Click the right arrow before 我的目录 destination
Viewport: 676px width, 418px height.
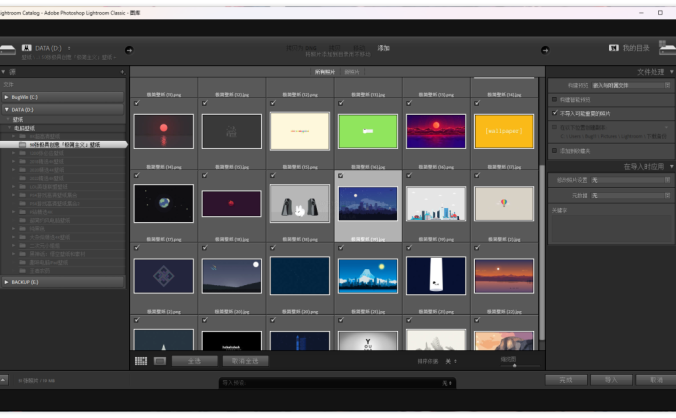click(x=544, y=49)
